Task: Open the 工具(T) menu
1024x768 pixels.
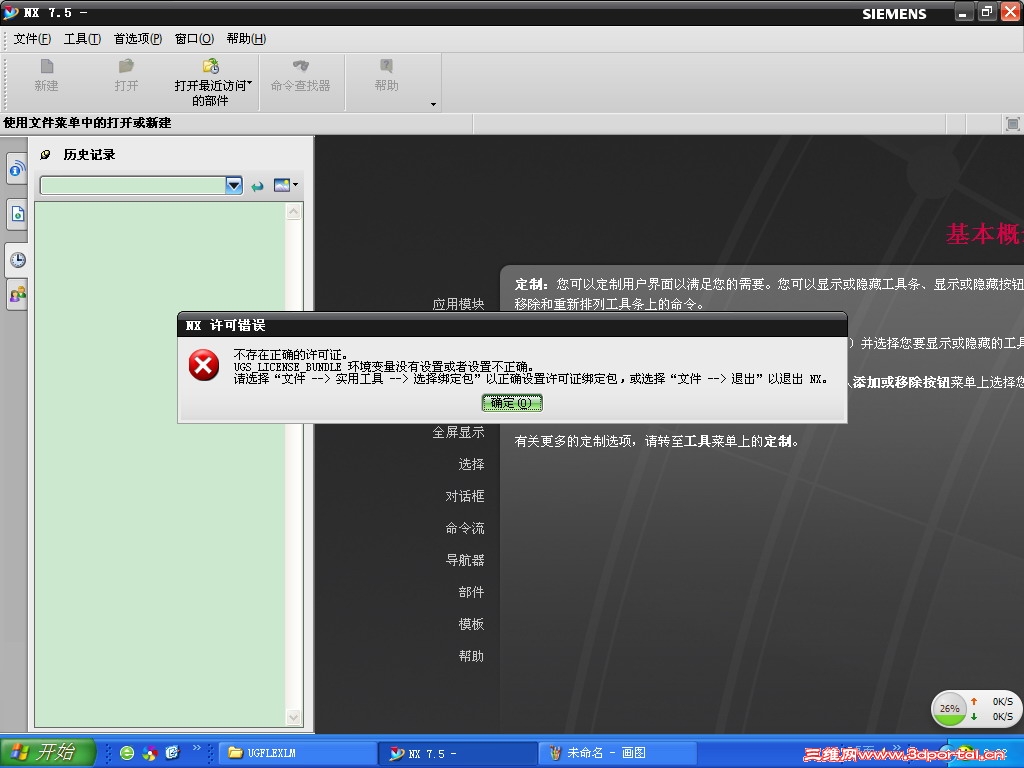Action: tap(82, 39)
